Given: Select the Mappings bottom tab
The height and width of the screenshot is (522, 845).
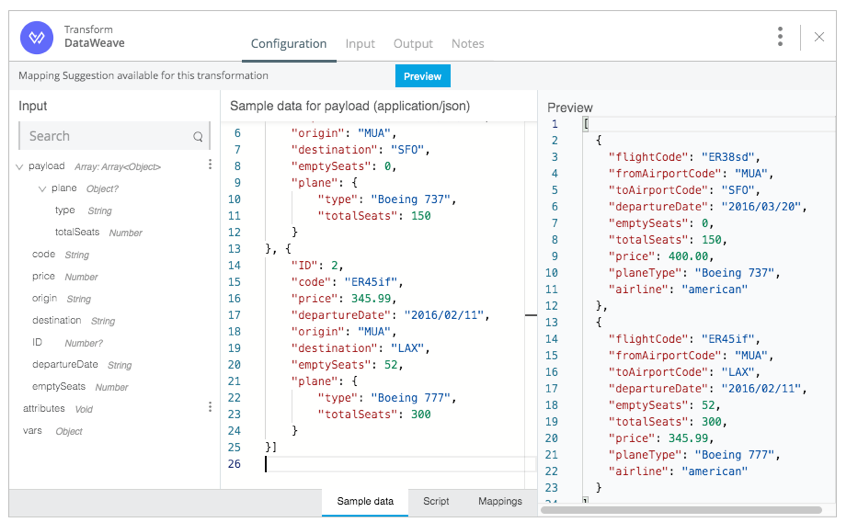Looking at the screenshot, I should coord(500,502).
